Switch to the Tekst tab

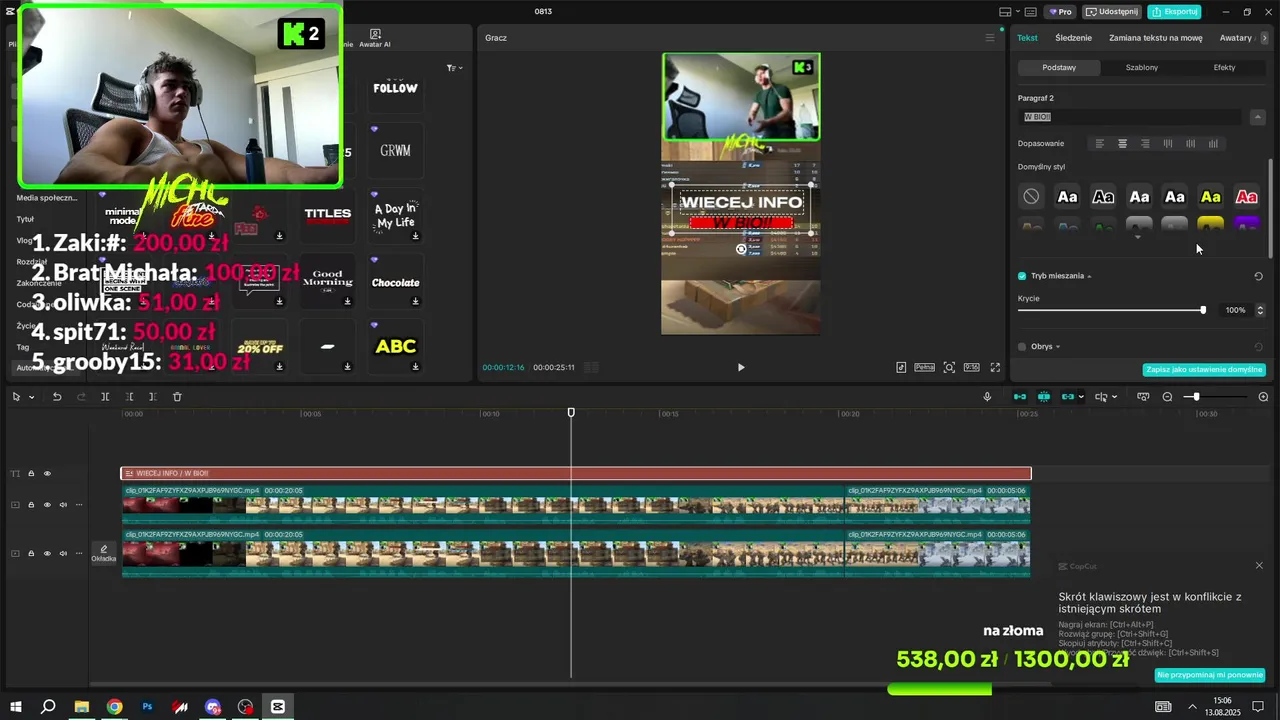coord(1027,38)
